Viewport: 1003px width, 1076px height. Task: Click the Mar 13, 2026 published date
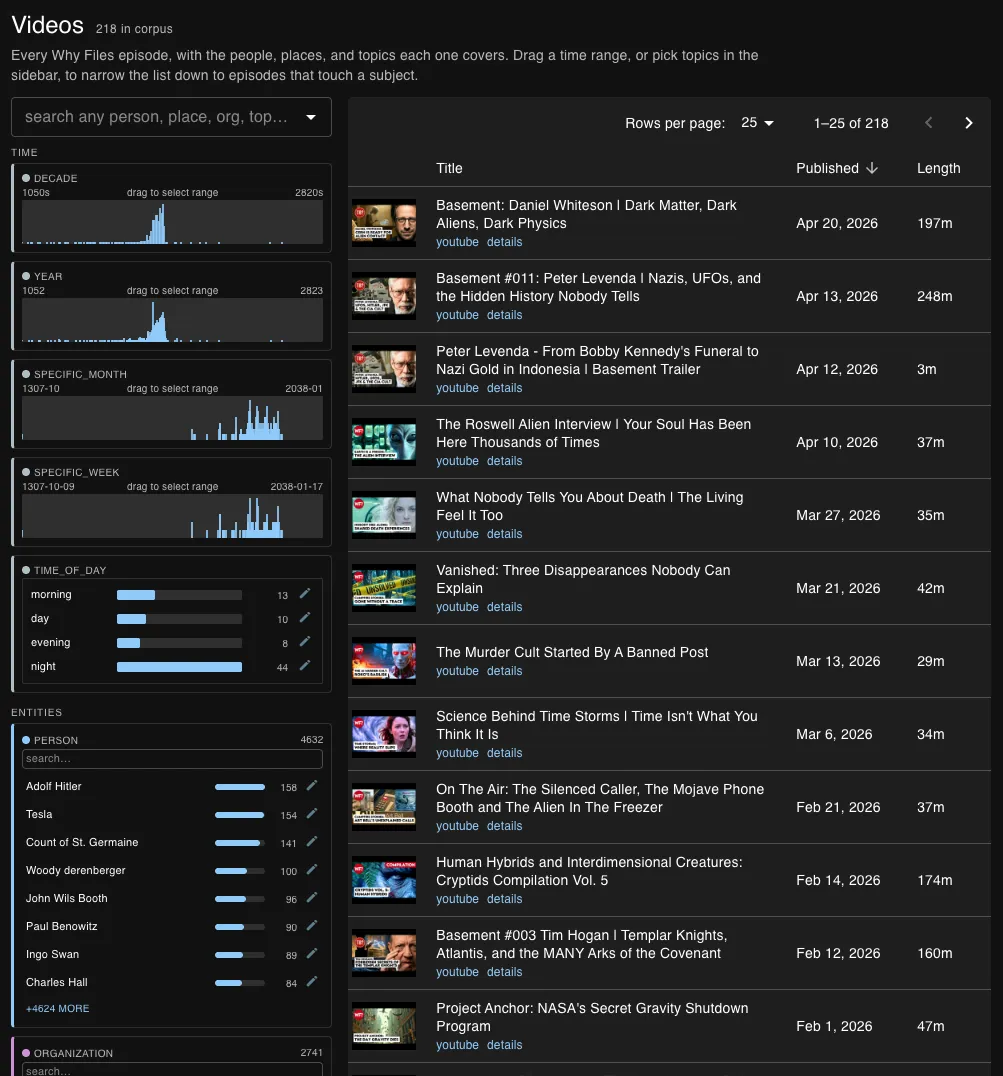click(838, 662)
